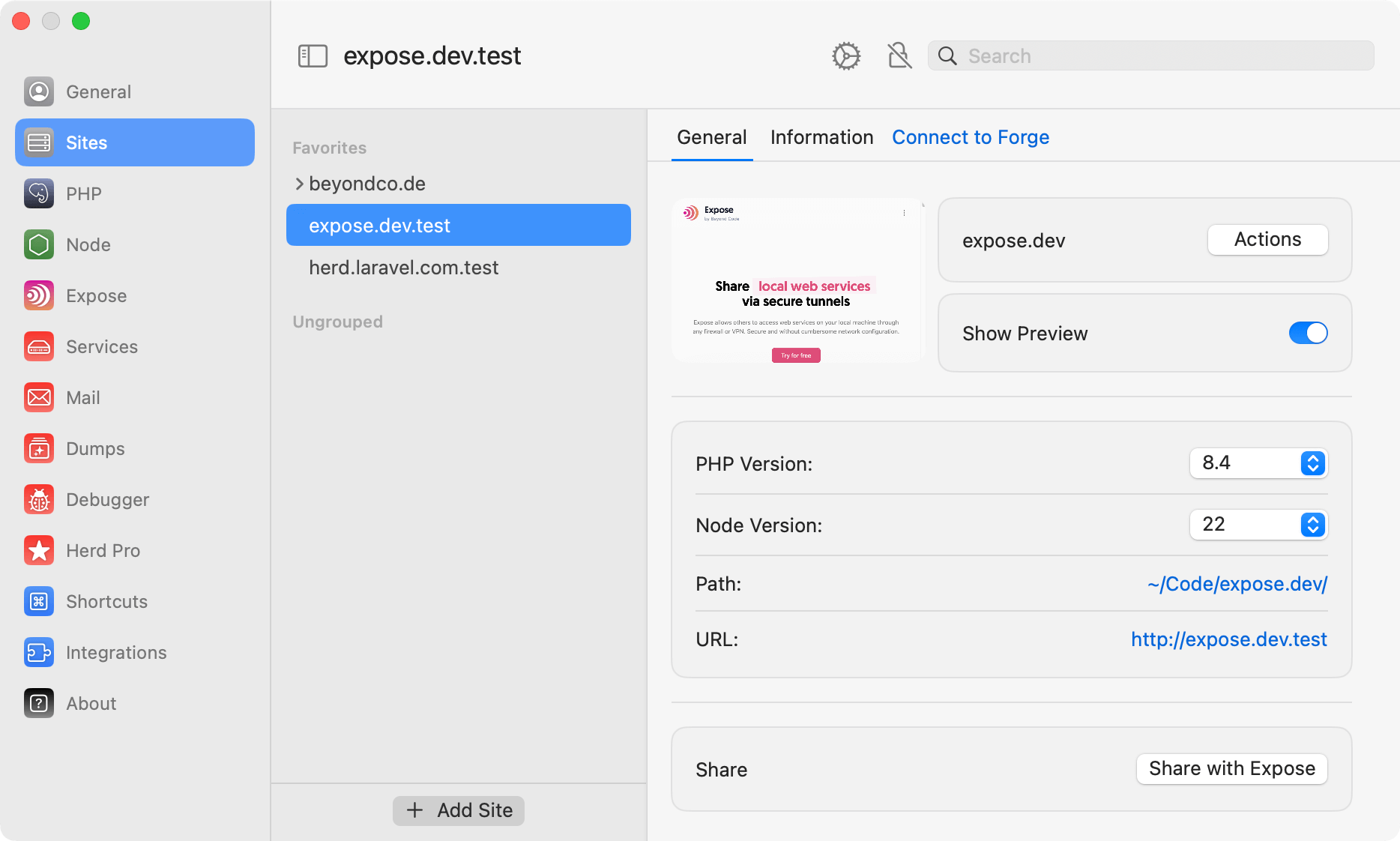Open PHP settings via elephant icon
Image resolution: width=1400 pixels, height=841 pixels.
pos(39,193)
